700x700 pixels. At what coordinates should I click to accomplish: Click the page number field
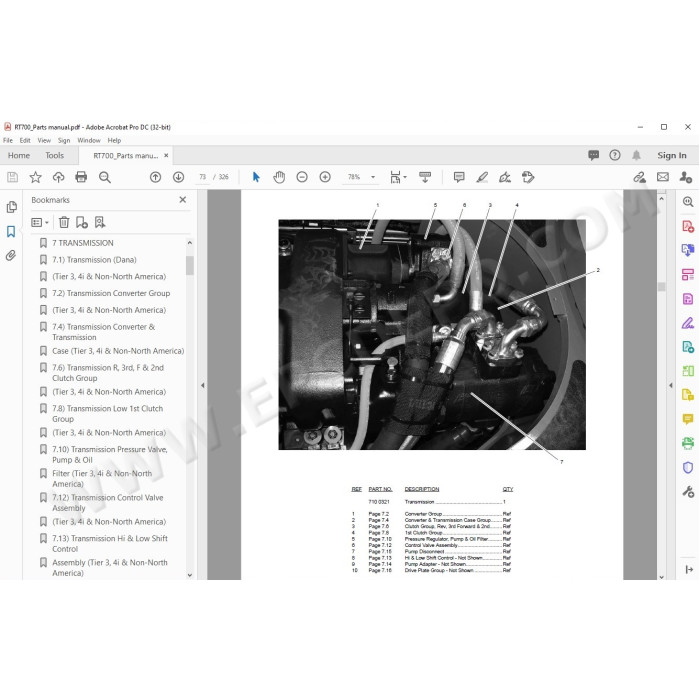[202, 177]
